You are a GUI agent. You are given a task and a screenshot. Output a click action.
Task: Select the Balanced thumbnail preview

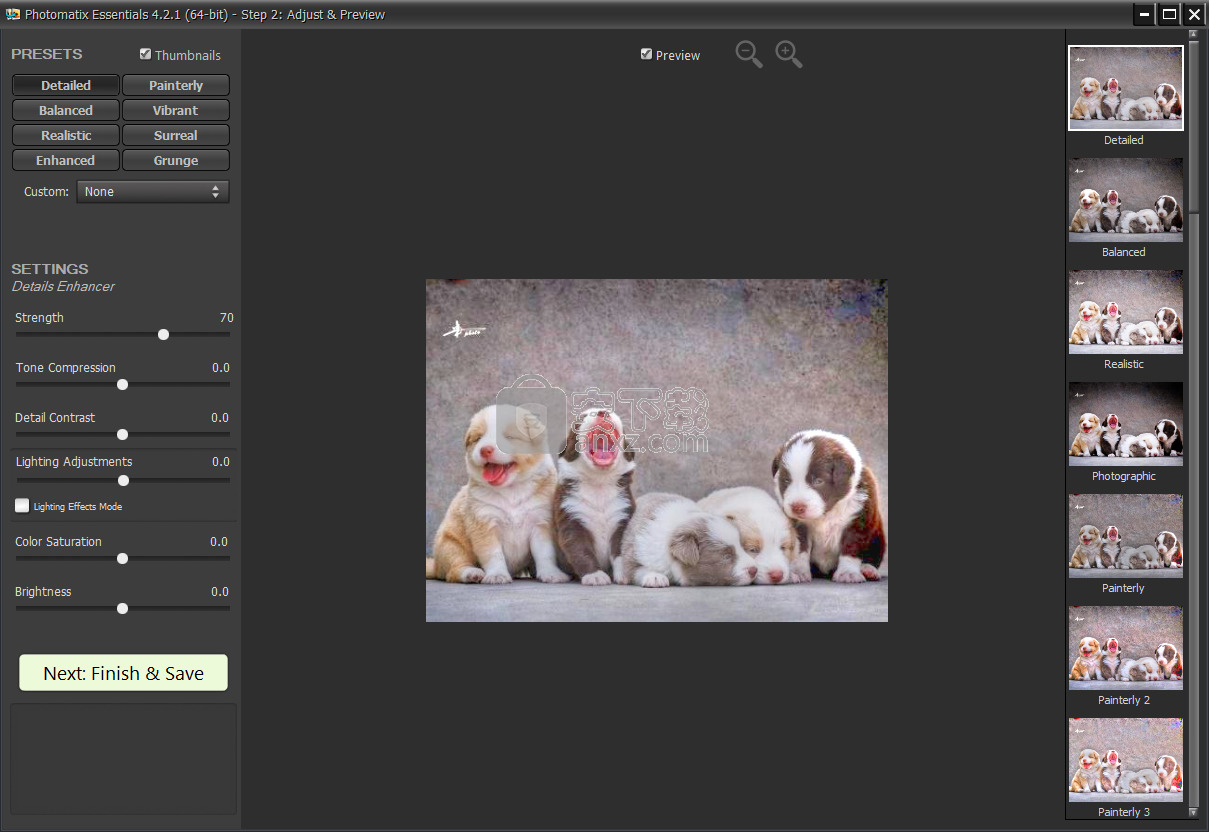coord(1126,200)
